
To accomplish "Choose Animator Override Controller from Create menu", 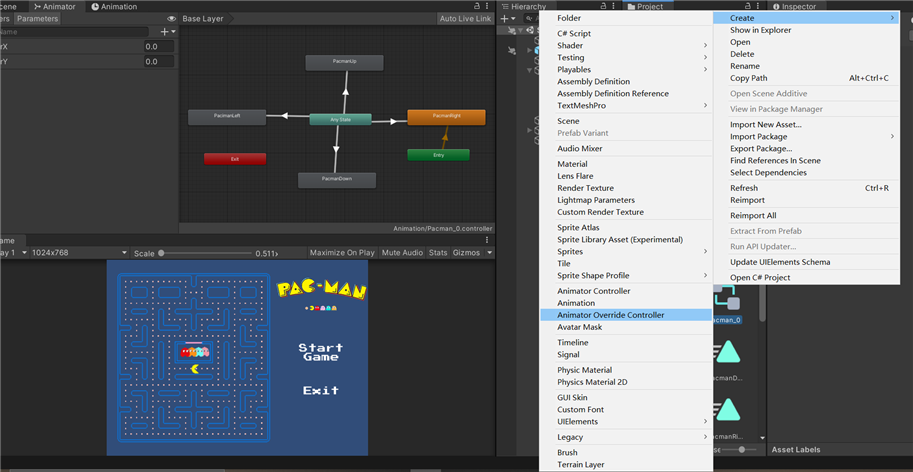I will (626, 315).
